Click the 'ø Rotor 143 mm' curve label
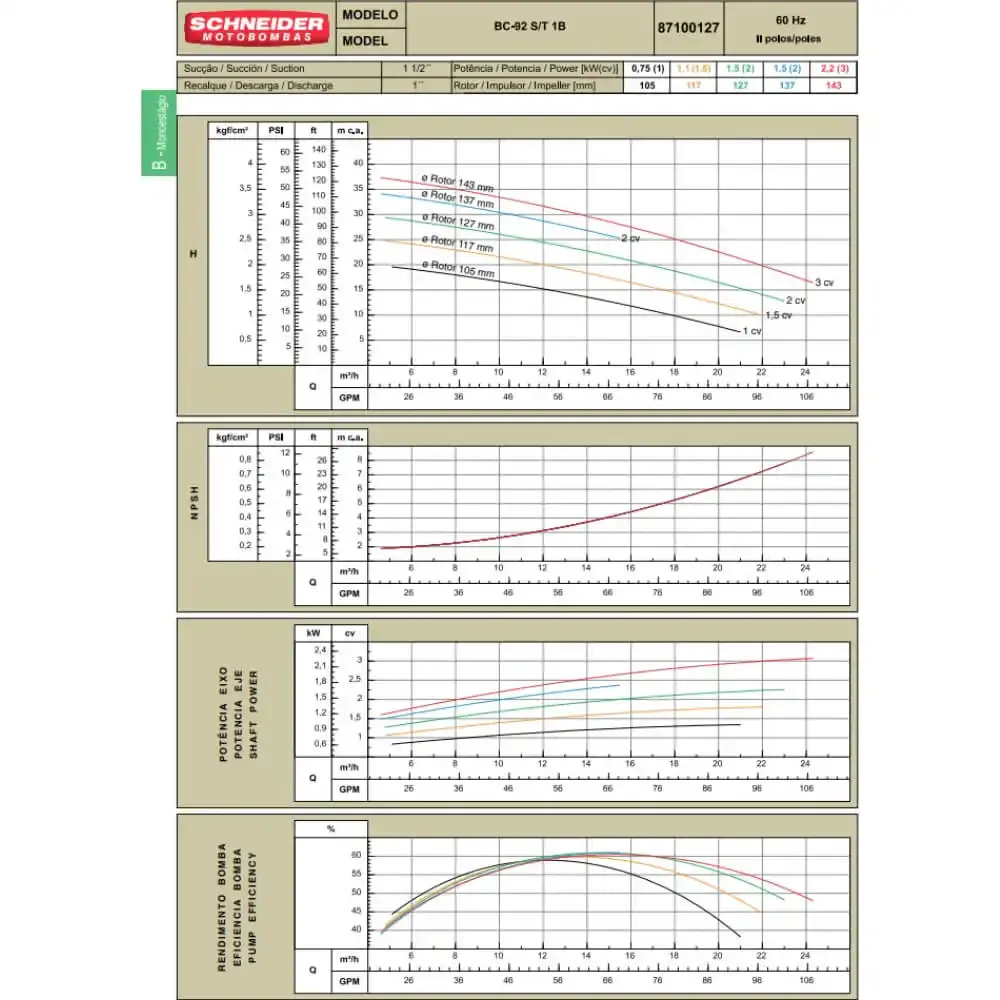This screenshot has width=1000, height=1000. [457, 182]
